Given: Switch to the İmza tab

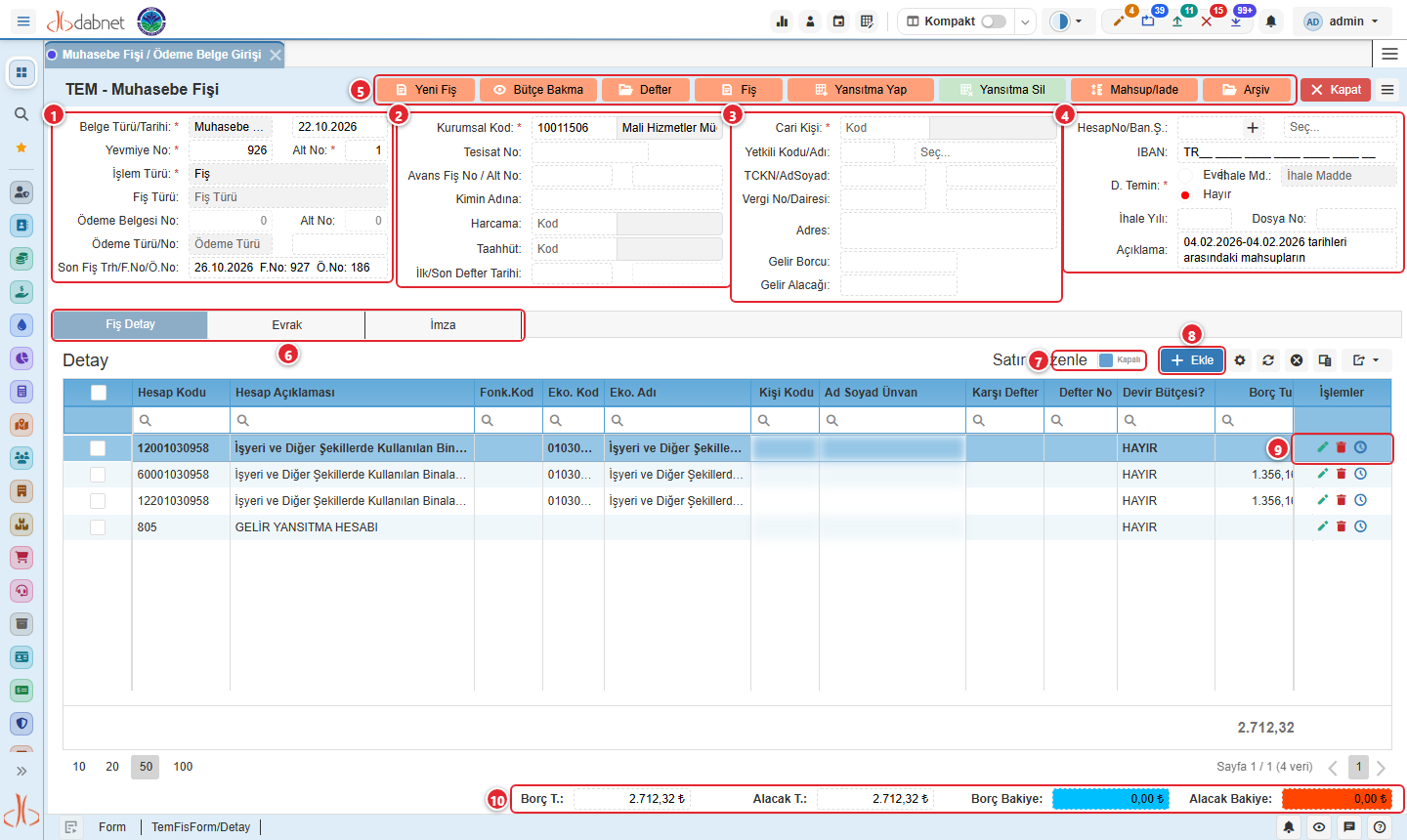Looking at the screenshot, I should click(443, 325).
